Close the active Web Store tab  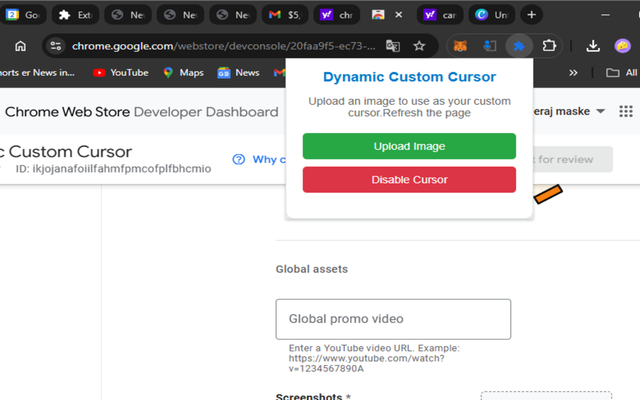click(399, 15)
